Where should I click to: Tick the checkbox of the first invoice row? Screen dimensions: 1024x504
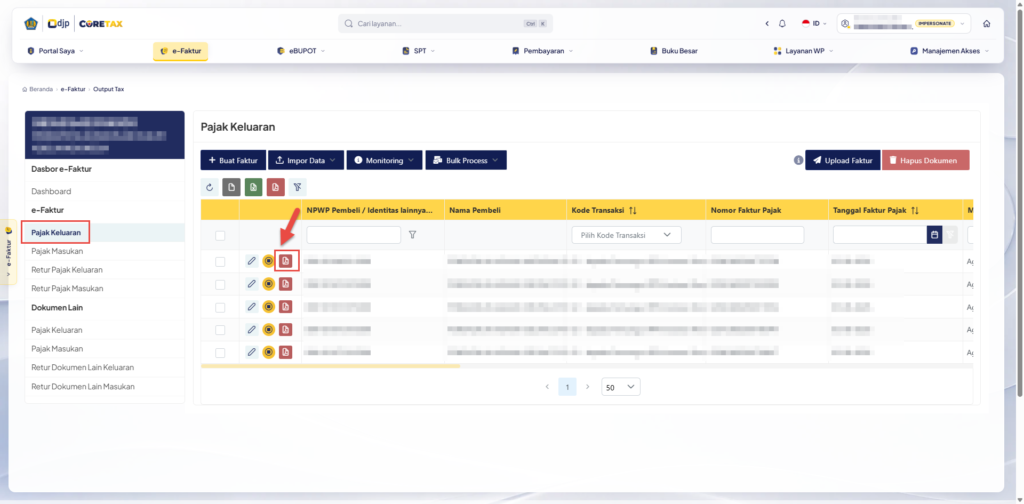220,262
